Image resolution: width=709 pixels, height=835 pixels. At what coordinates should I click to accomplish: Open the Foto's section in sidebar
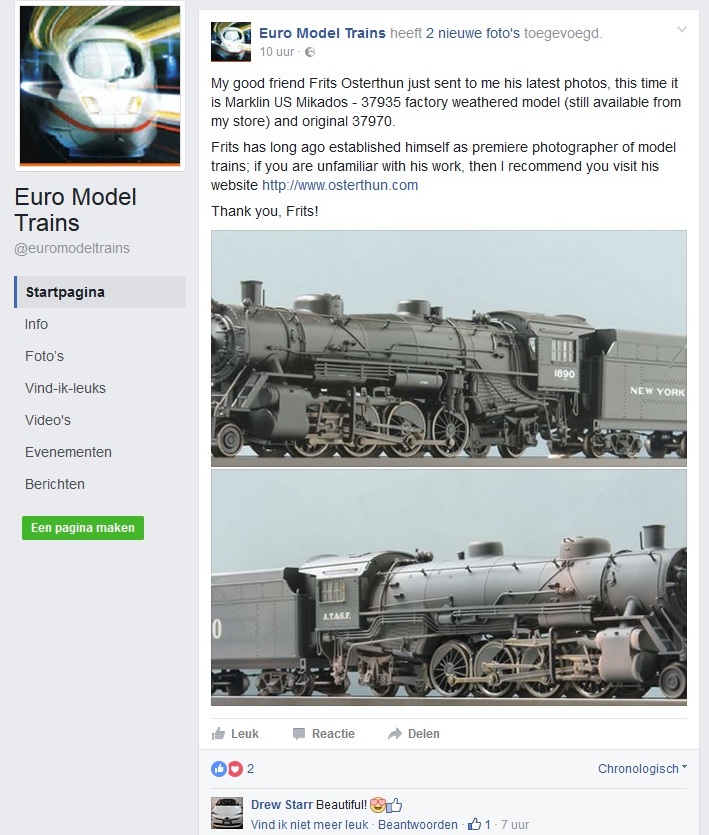[44, 356]
